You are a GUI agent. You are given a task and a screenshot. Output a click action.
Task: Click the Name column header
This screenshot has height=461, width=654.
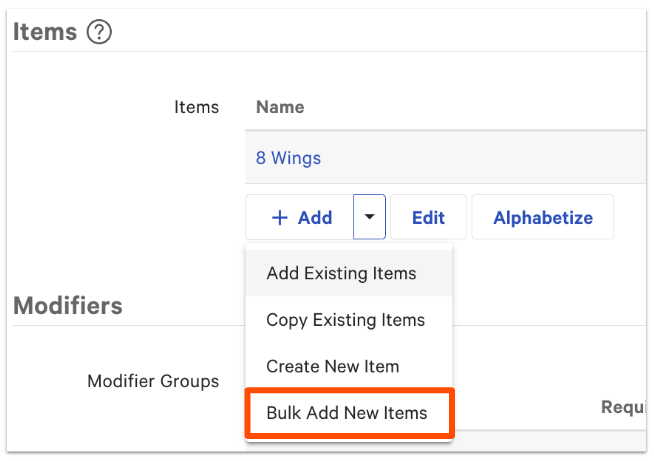coord(280,107)
